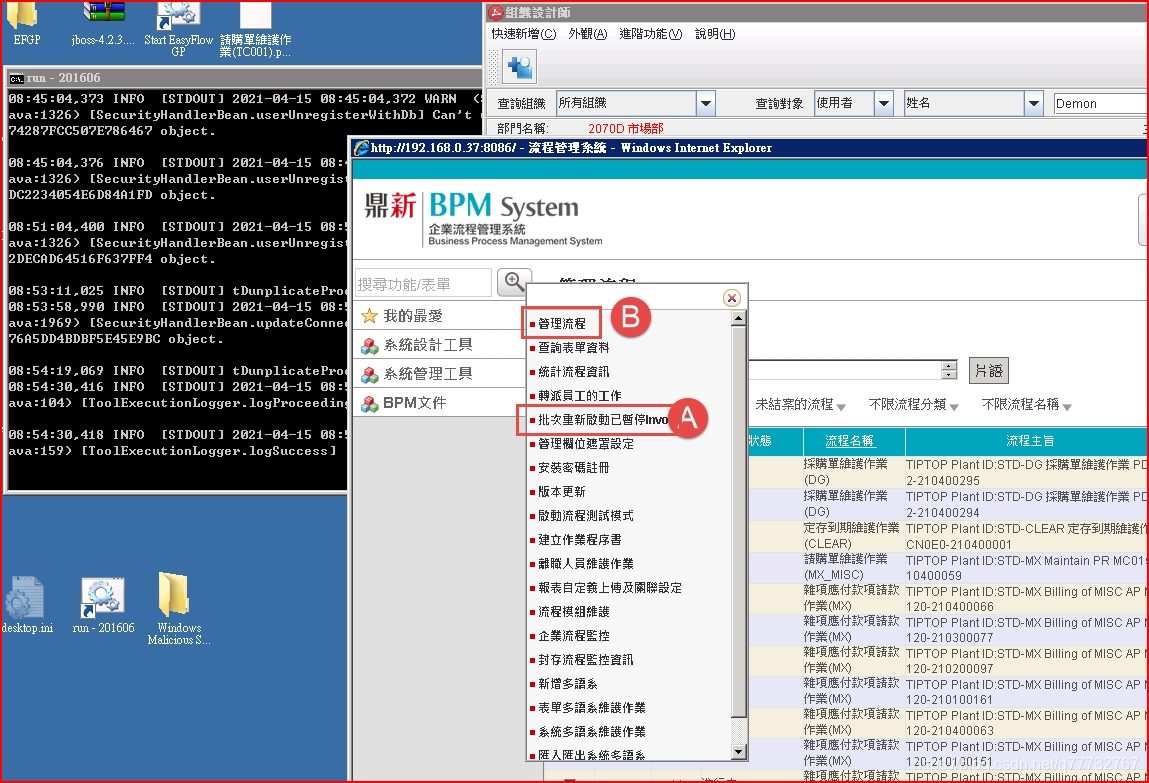The width and height of the screenshot is (1149, 783).
Task: Click the star icon beside 我的最愛
Action: pos(369,316)
